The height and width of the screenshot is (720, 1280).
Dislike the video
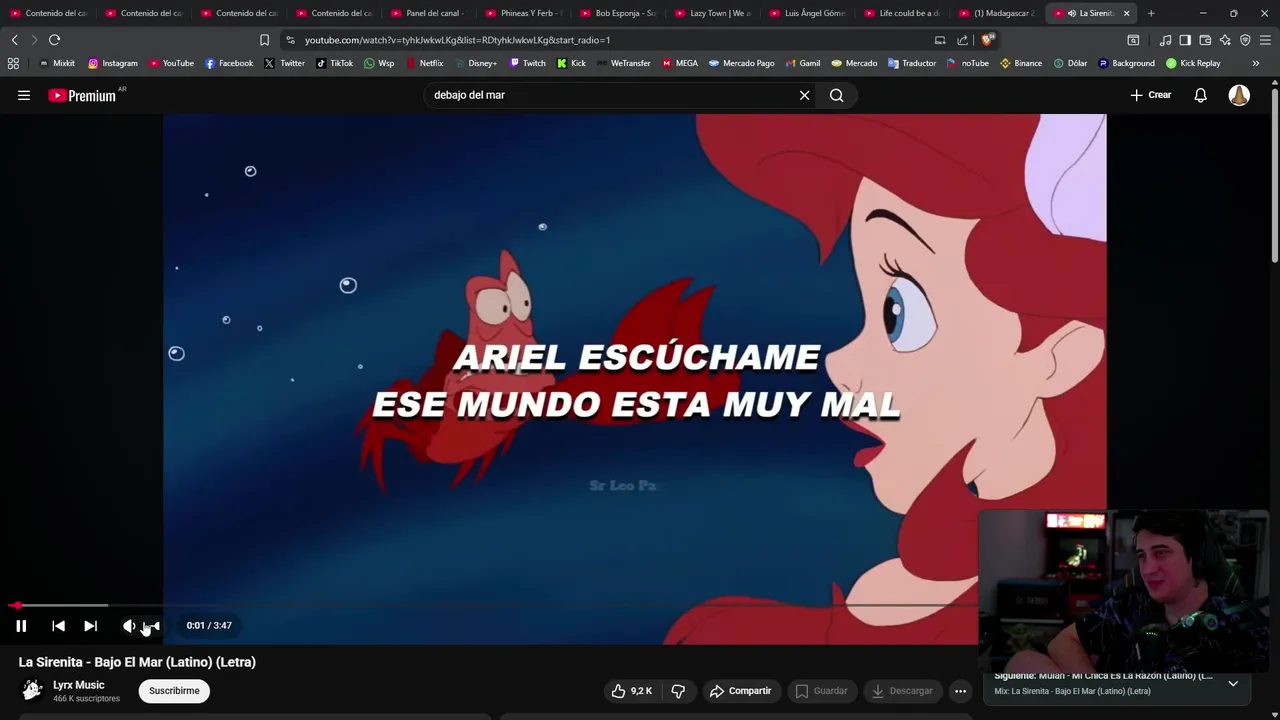pyautogui.click(x=678, y=691)
